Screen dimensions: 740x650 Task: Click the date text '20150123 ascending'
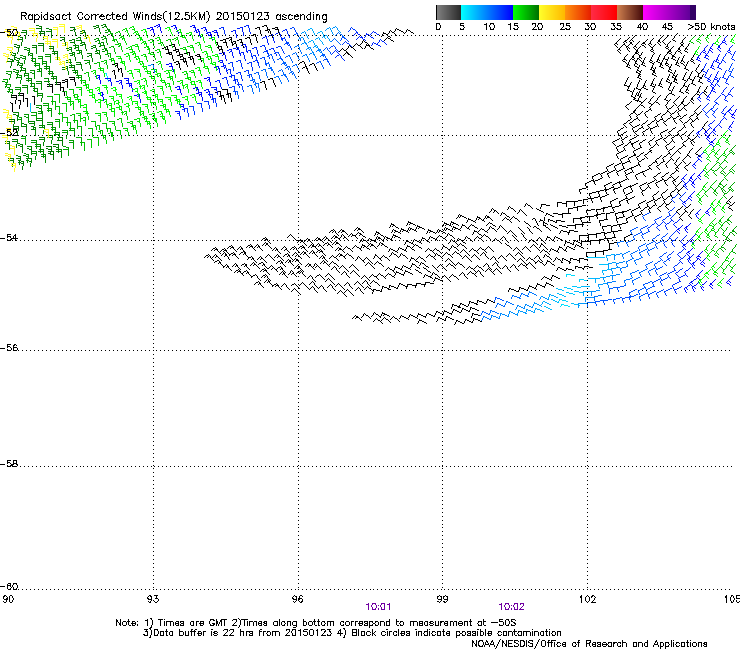pyautogui.click(x=271, y=17)
